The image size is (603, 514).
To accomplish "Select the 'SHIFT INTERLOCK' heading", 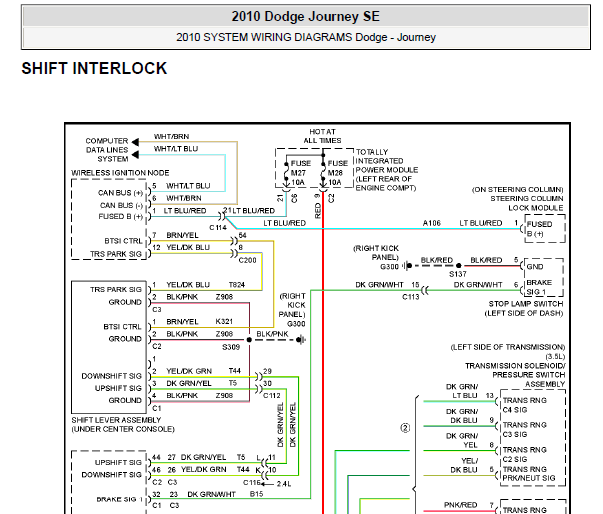I will pyautogui.click(x=94, y=68).
